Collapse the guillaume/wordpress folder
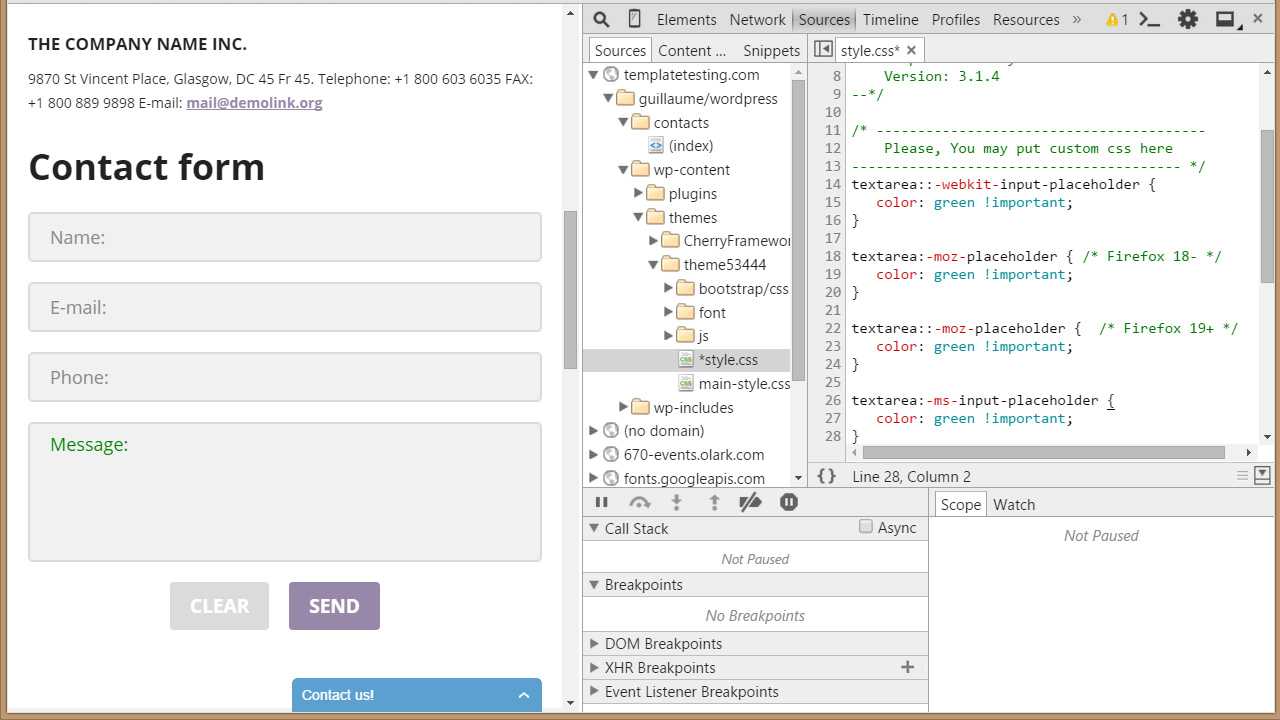The image size is (1280, 720). (608, 99)
